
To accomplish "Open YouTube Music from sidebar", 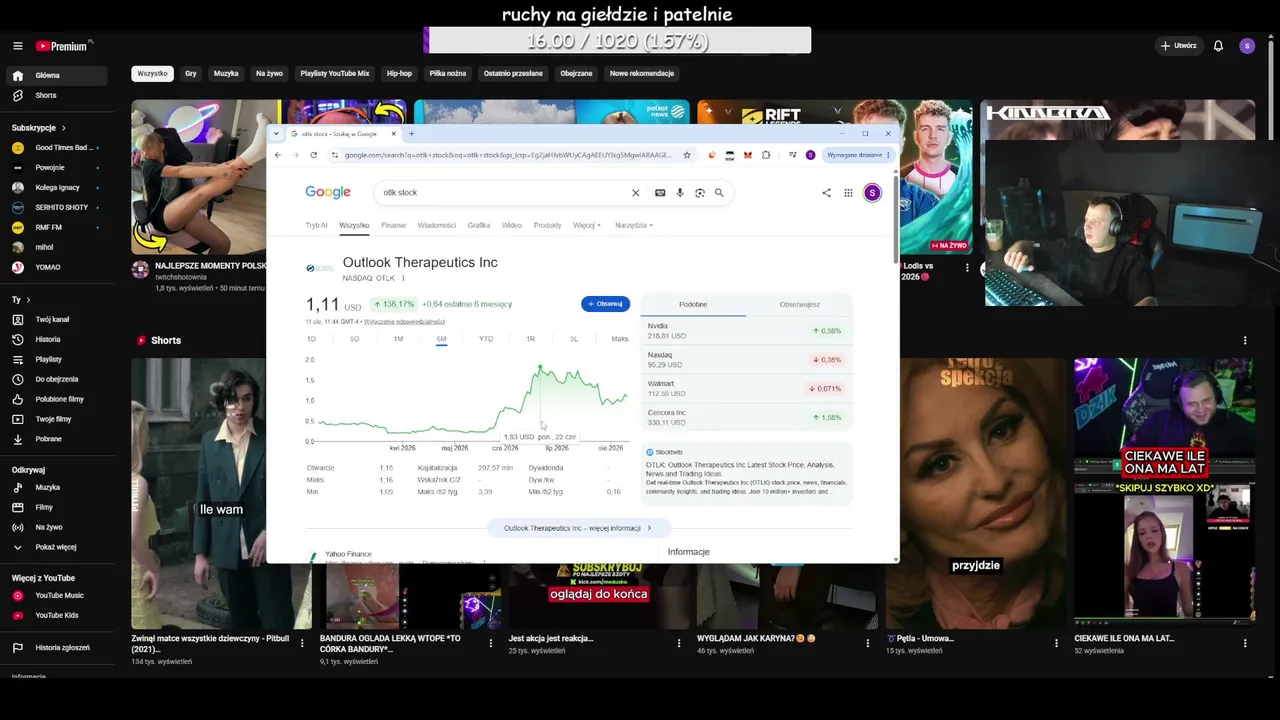I will point(57,596).
